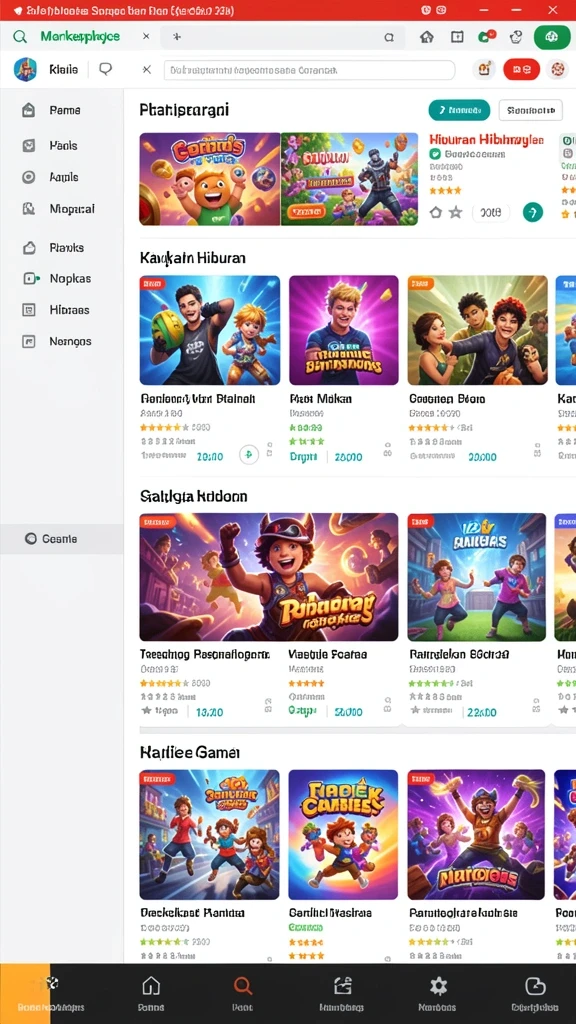Open the green cloud button top right

point(552,37)
